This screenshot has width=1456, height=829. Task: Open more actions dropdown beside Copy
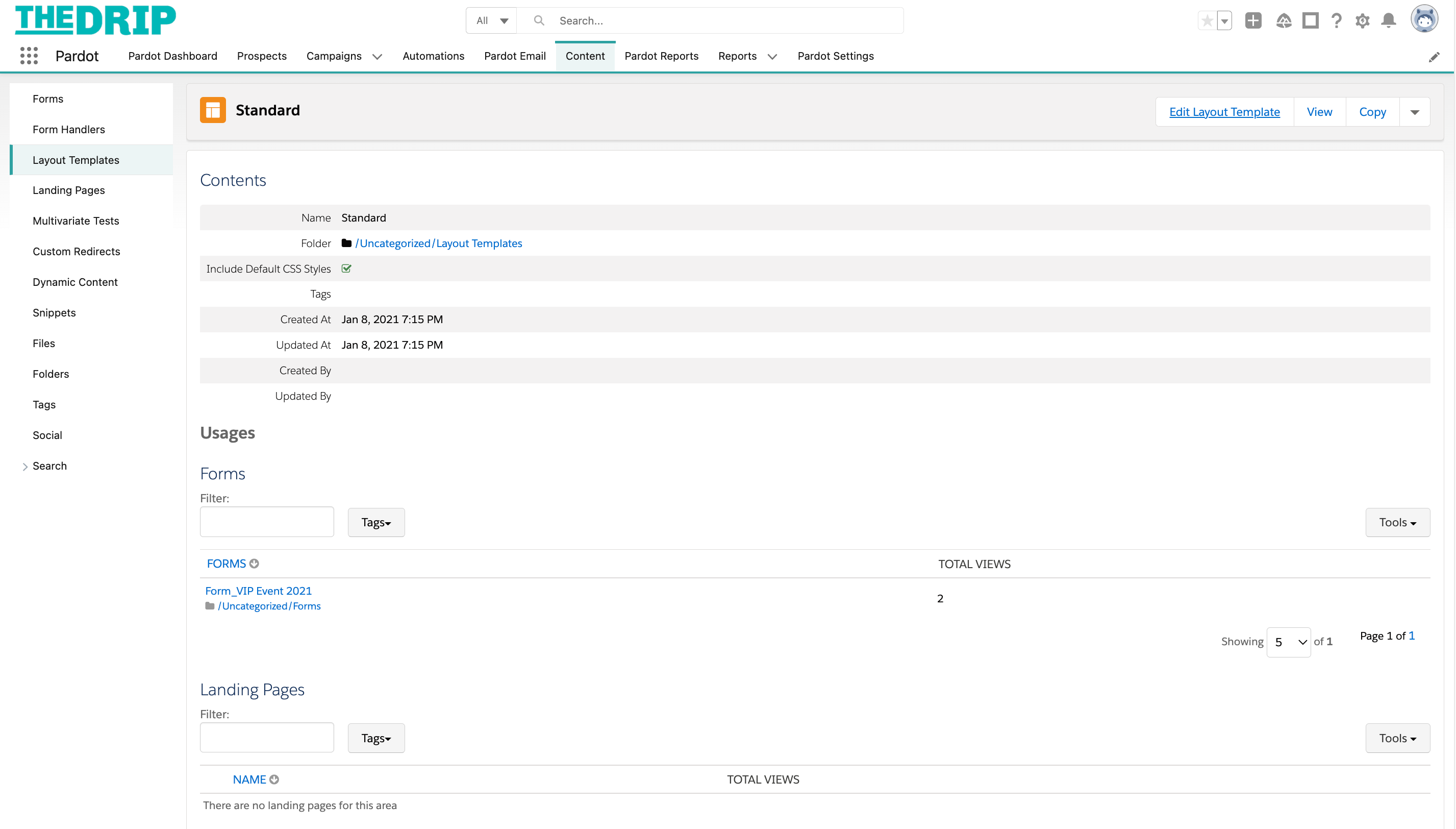(1415, 112)
